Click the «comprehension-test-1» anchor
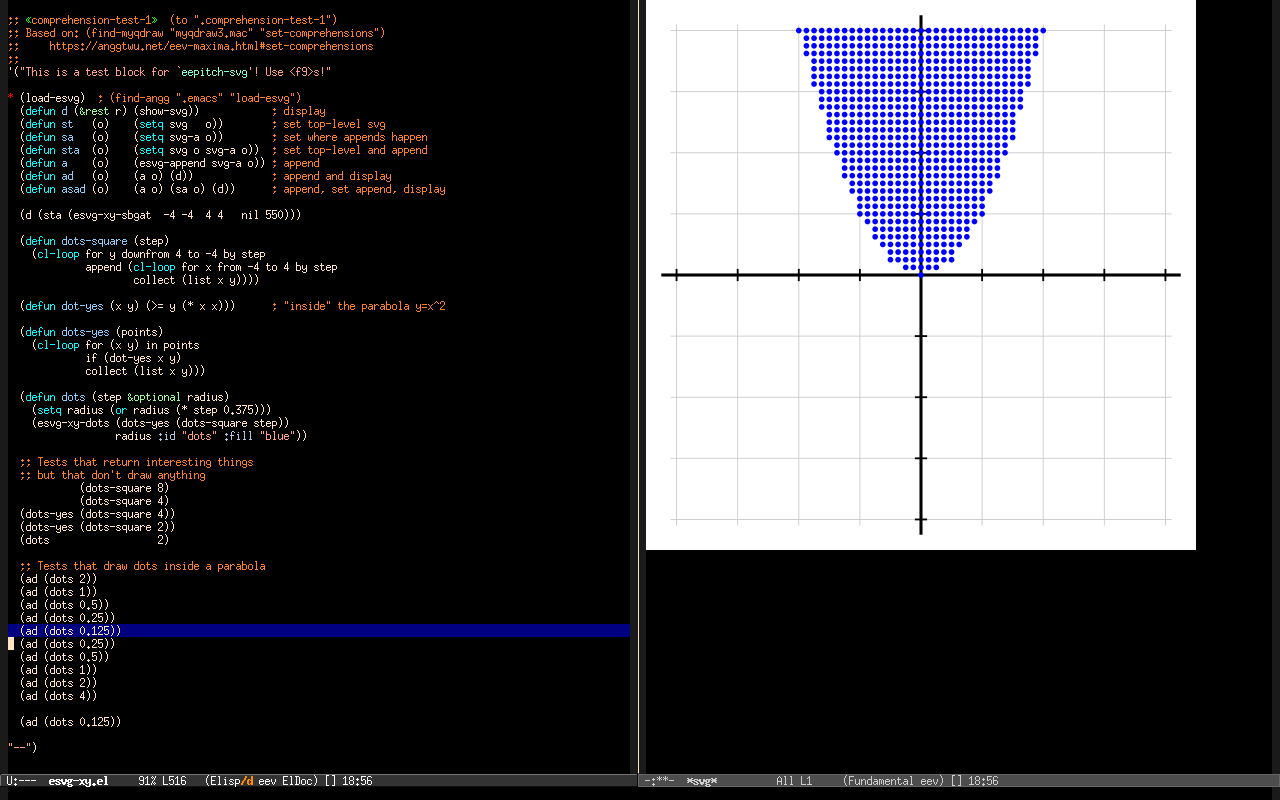Screen dimensions: 1280x800 pos(92,20)
